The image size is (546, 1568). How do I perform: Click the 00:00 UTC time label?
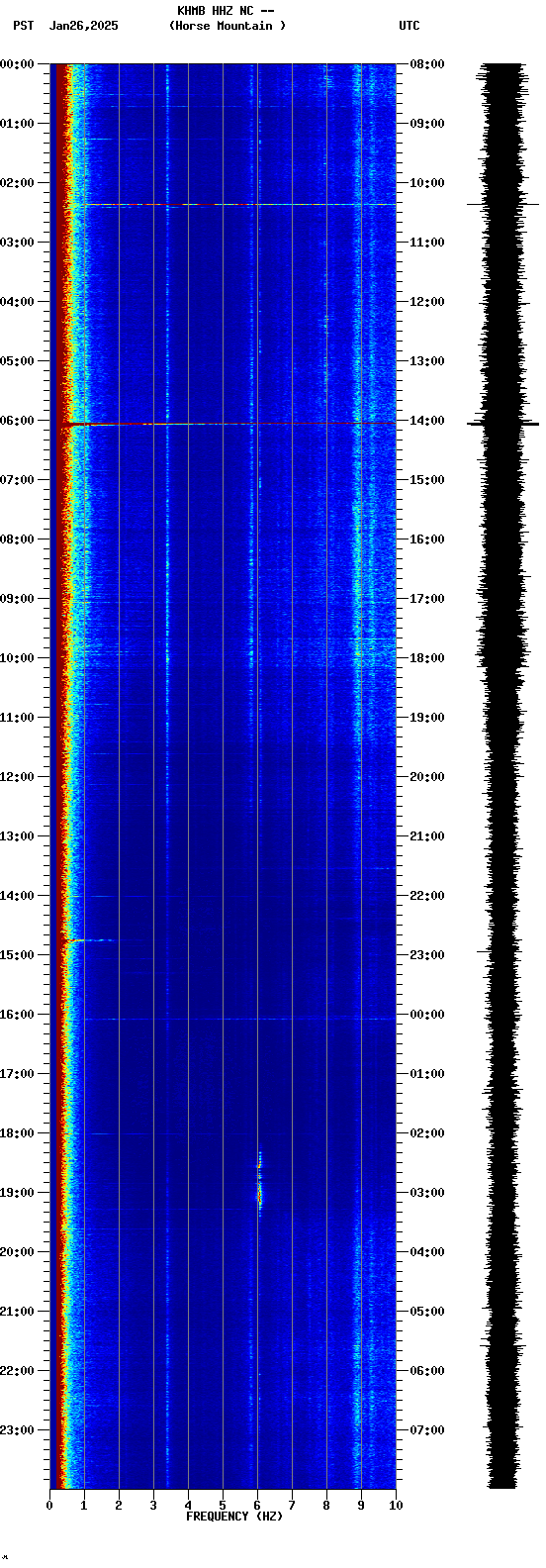(x=427, y=1015)
